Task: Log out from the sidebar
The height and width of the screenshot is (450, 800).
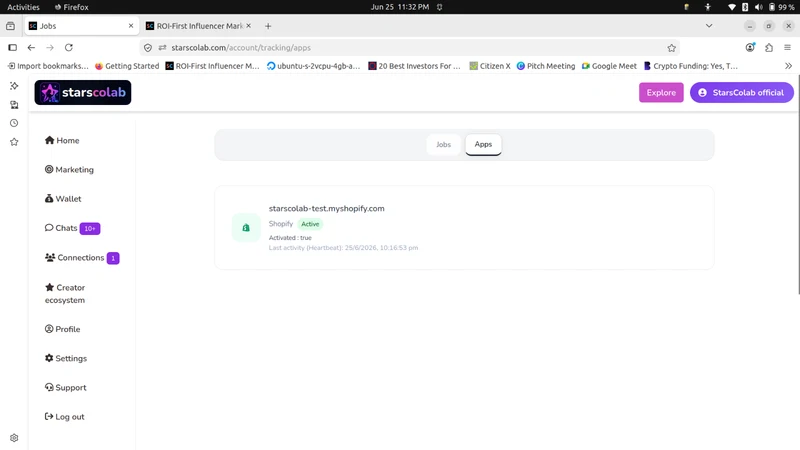Action: (x=64, y=416)
